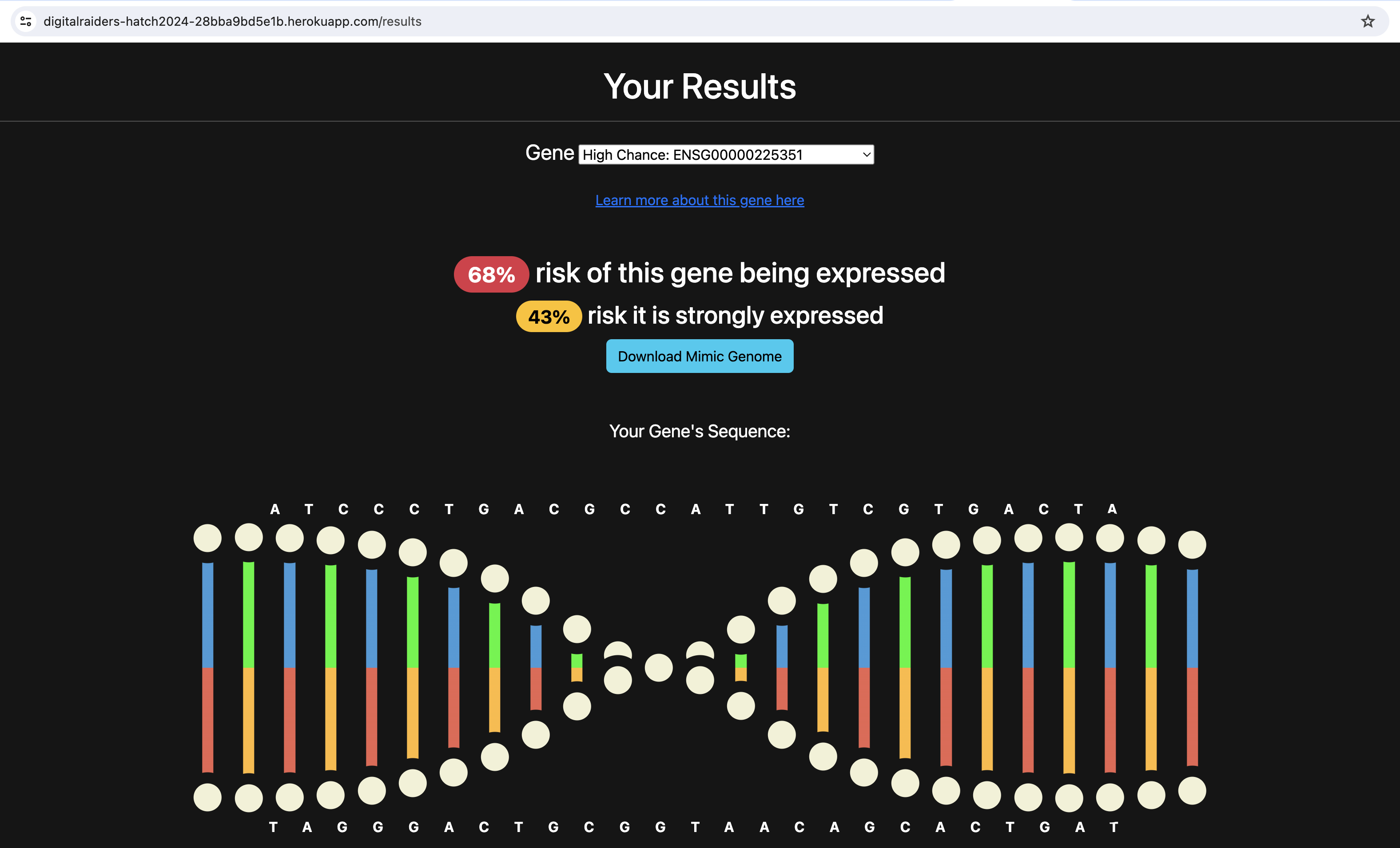Click the Download Mimic Genome button
Viewport: 1400px width, 848px height.
tap(700, 356)
